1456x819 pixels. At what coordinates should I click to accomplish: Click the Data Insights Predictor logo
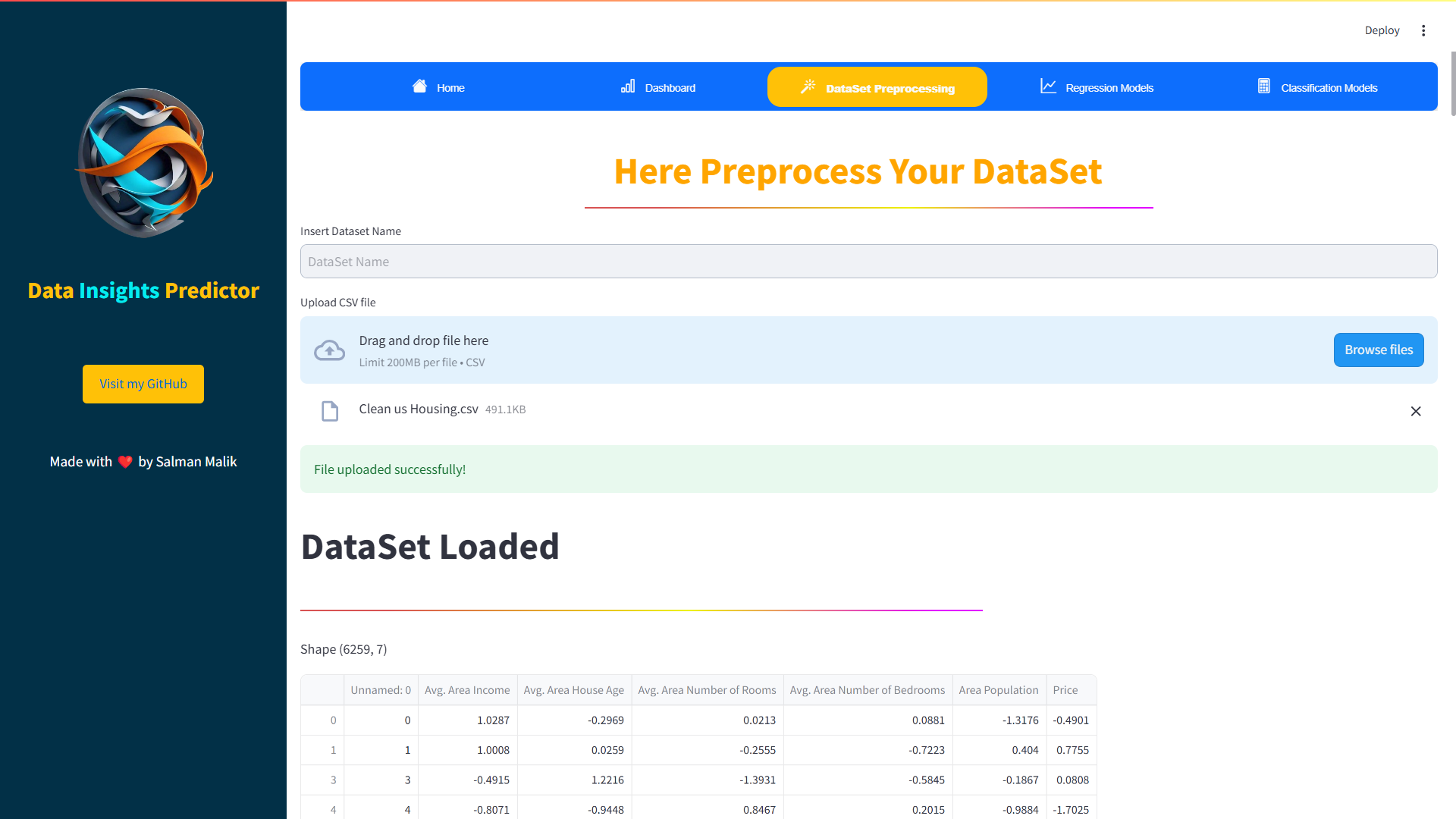click(143, 162)
